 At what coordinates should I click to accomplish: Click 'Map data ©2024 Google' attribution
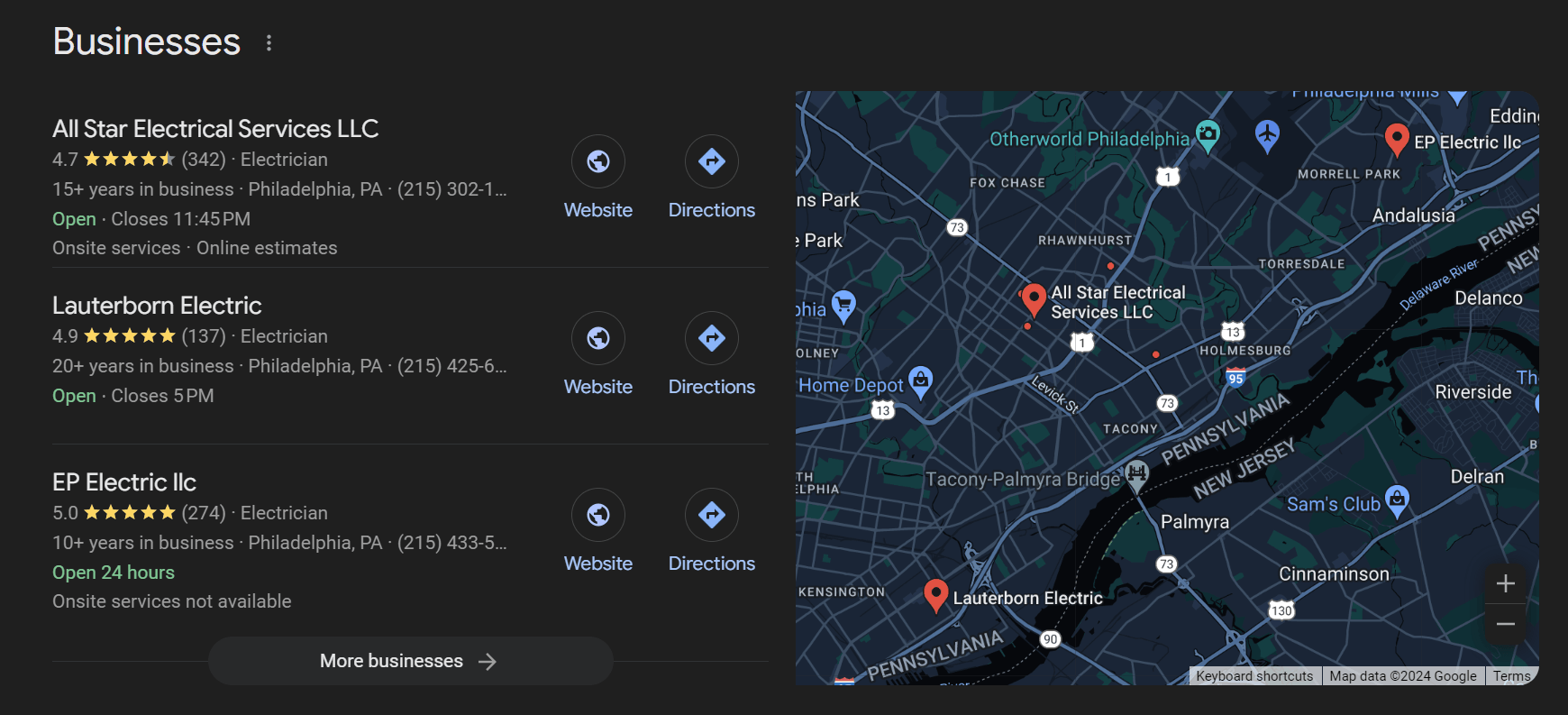click(1403, 676)
